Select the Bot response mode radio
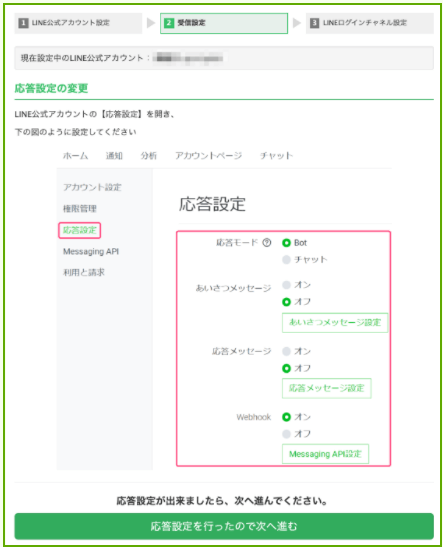Screen dimensions: 443x547 [x=286, y=243]
